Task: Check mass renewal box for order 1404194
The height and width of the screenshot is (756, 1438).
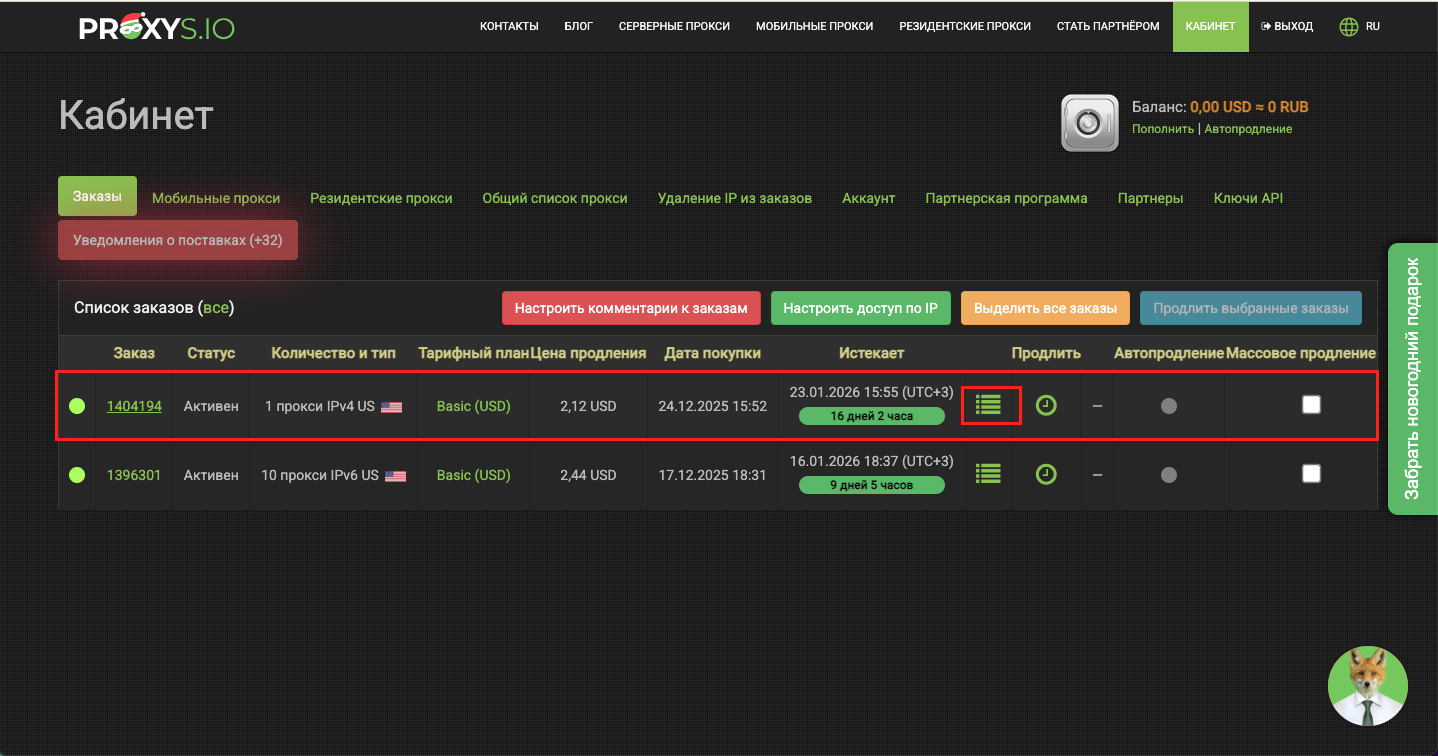Action: [1311, 404]
